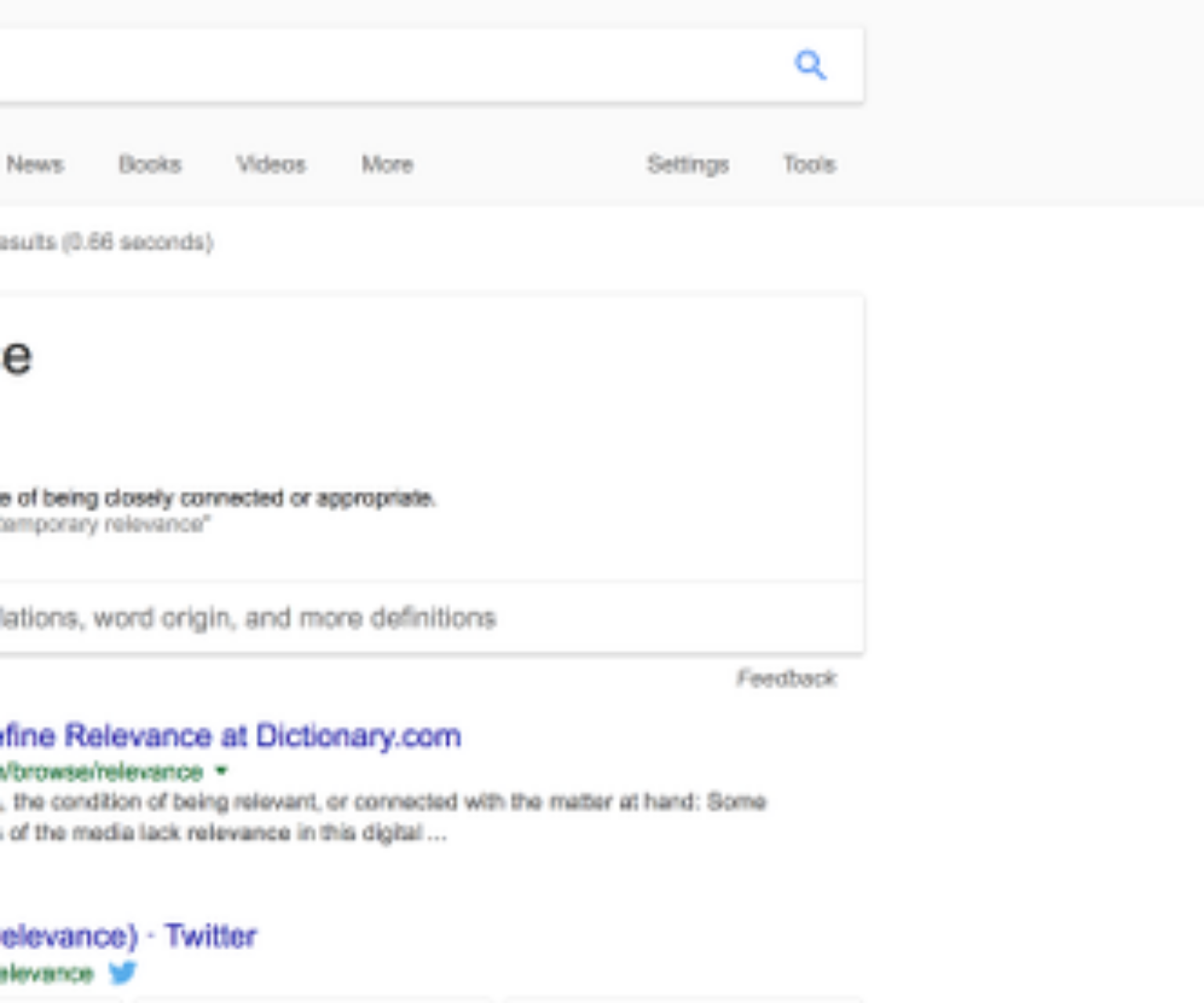Screen dimensions: 1204x1003
Task: Click the Tools button
Action: (809, 164)
